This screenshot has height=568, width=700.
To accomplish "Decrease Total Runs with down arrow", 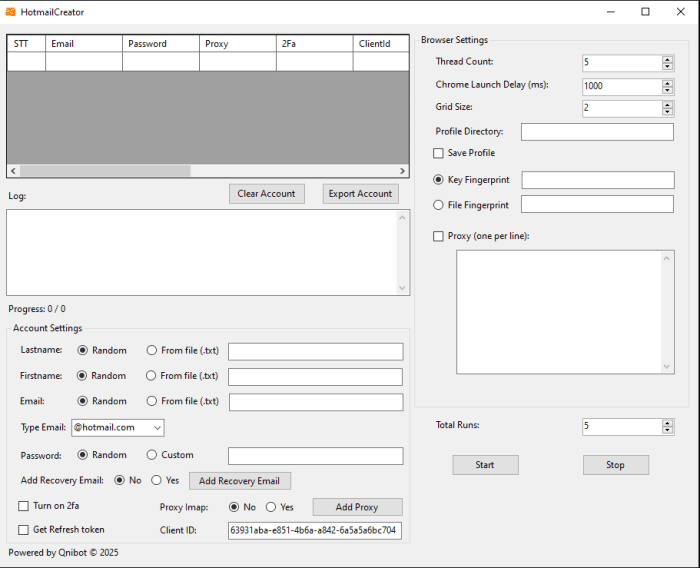I will click(667, 430).
